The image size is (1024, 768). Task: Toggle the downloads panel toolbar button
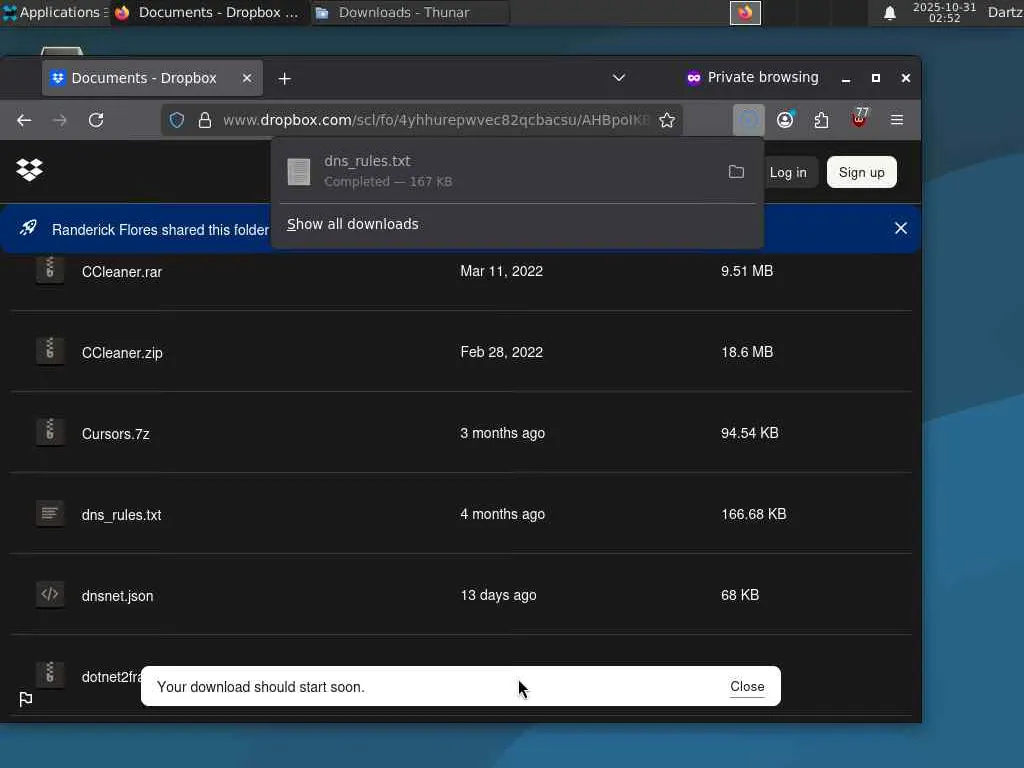coord(748,120)
